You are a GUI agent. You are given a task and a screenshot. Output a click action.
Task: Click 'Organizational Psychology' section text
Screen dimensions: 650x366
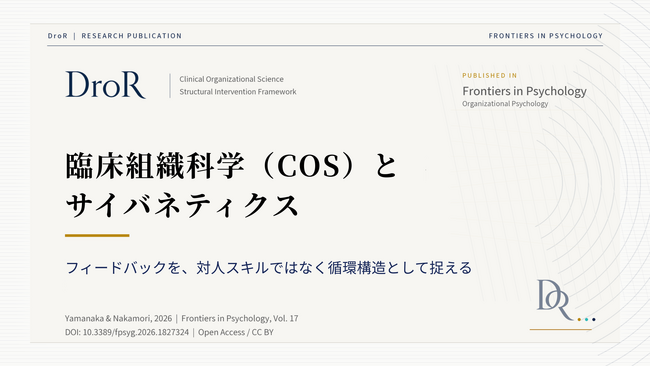click(505, 104)
